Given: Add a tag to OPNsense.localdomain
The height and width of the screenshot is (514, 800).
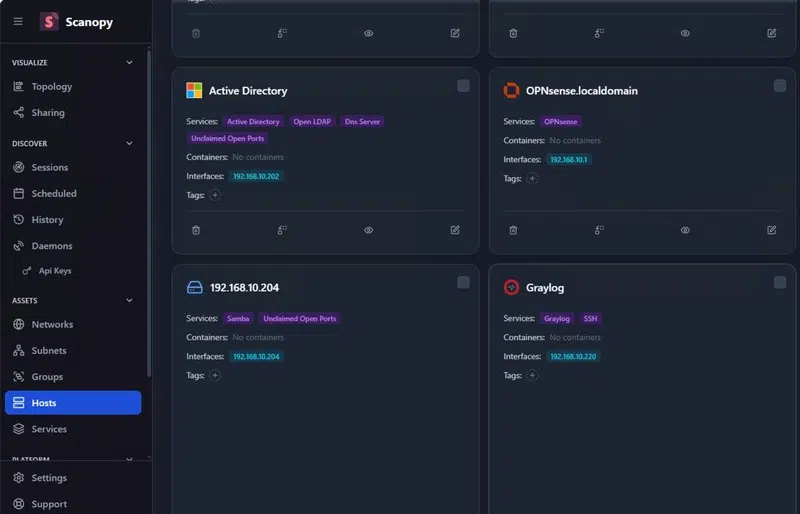Looking at the screenshot, I should tap(532, 178).
